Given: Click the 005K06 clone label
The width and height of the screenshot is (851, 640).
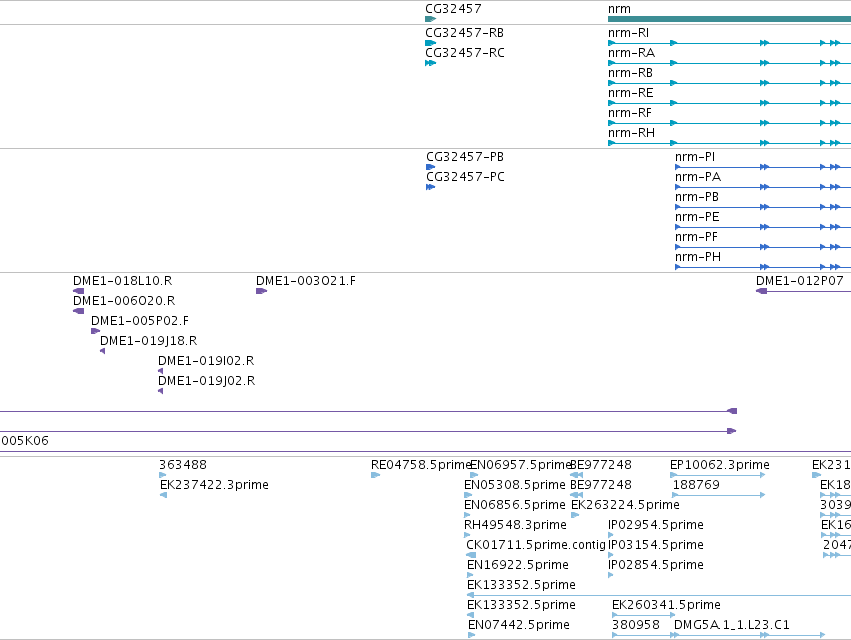Looking at the screenshot, I should click(25, 441).
